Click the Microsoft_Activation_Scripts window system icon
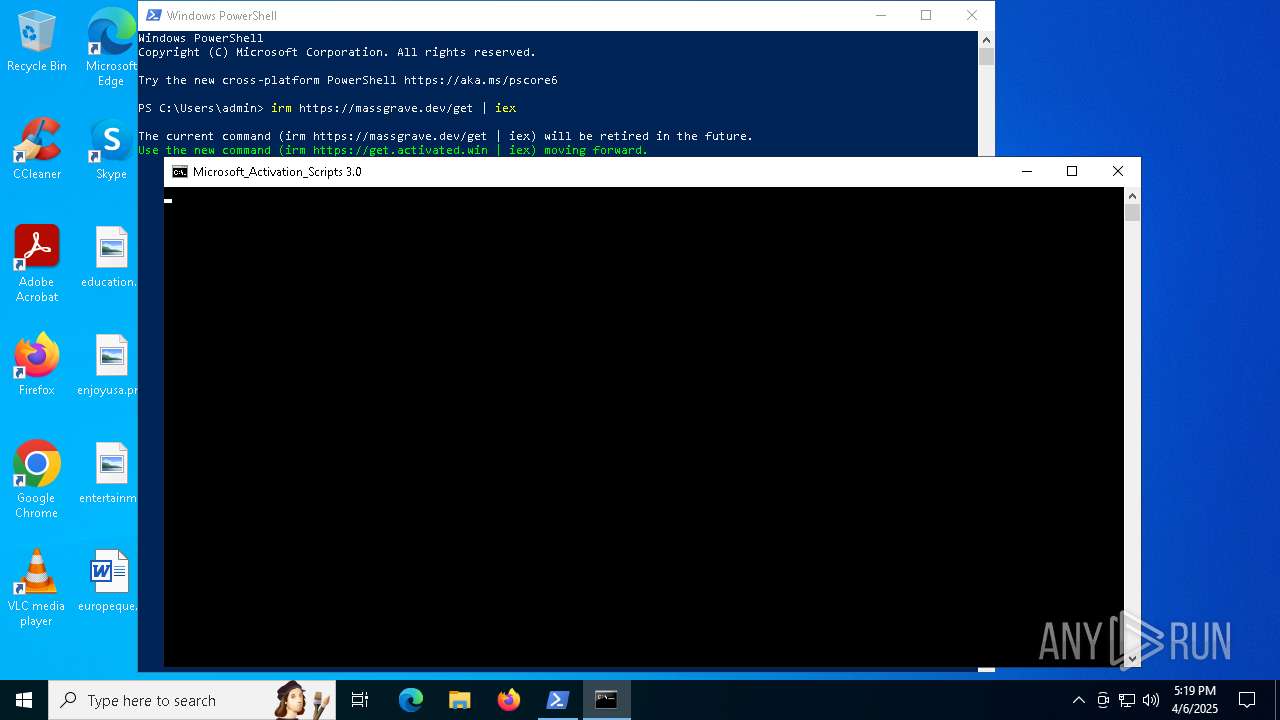 [179, 172]
